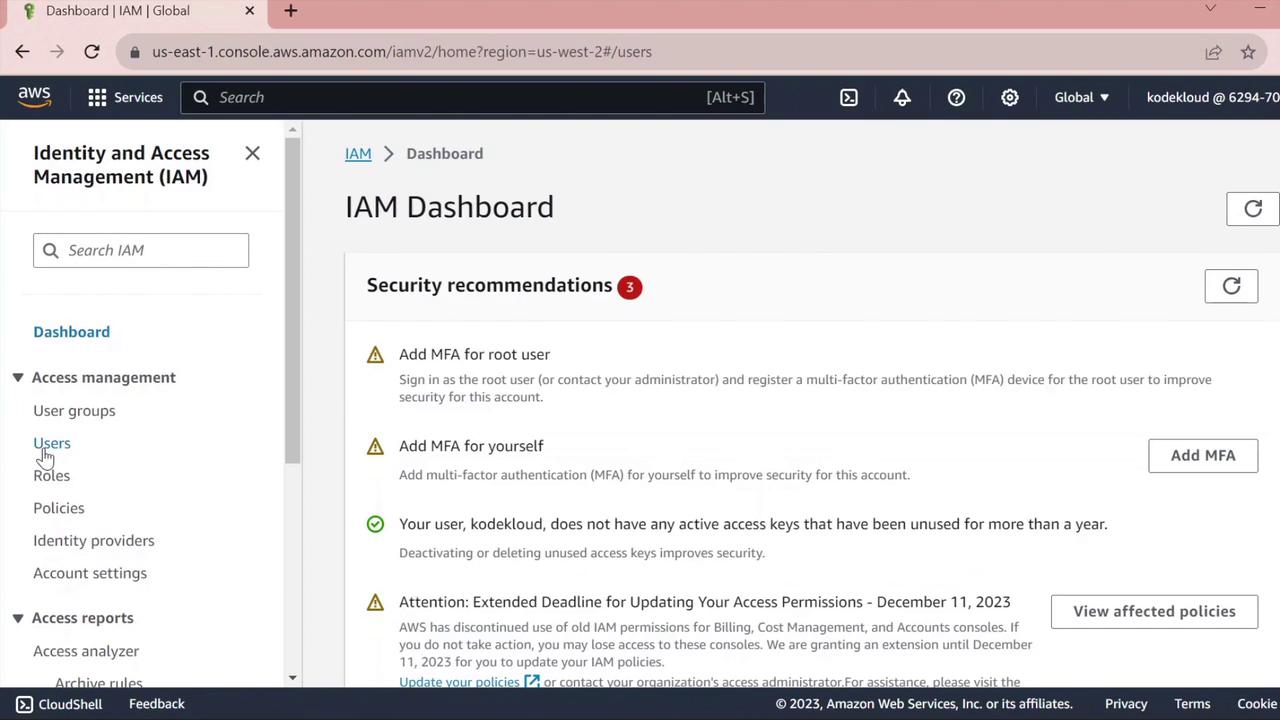Screen dimensions: 1280x720
Task: Click the share page icon in address bar
Action: pyautogui.click(x=1213, y=52)
